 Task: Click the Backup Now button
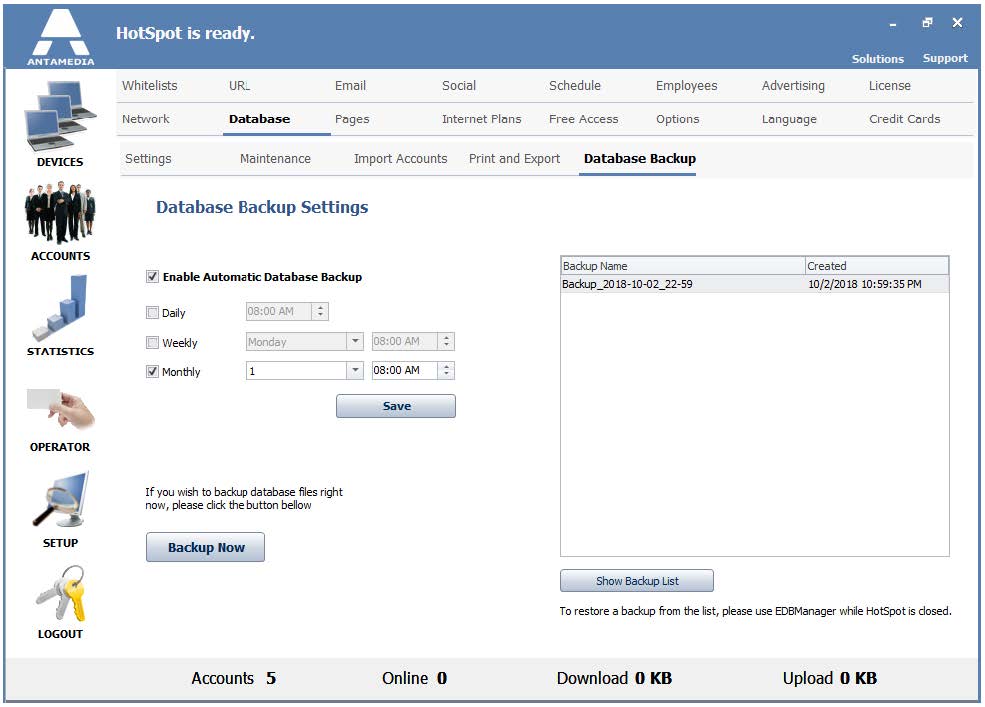[205, 547]
